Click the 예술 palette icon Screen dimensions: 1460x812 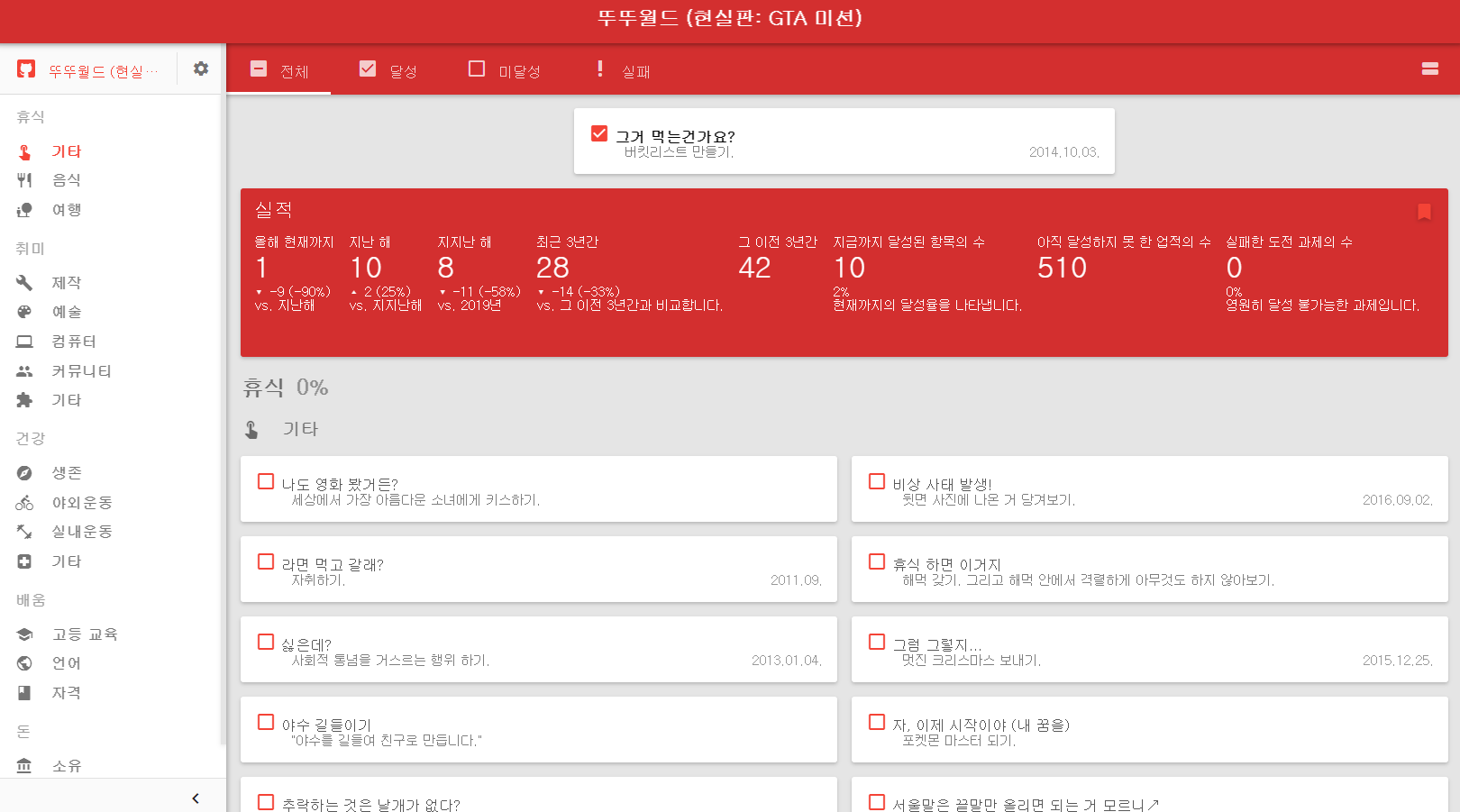click(x=24, y=312)
